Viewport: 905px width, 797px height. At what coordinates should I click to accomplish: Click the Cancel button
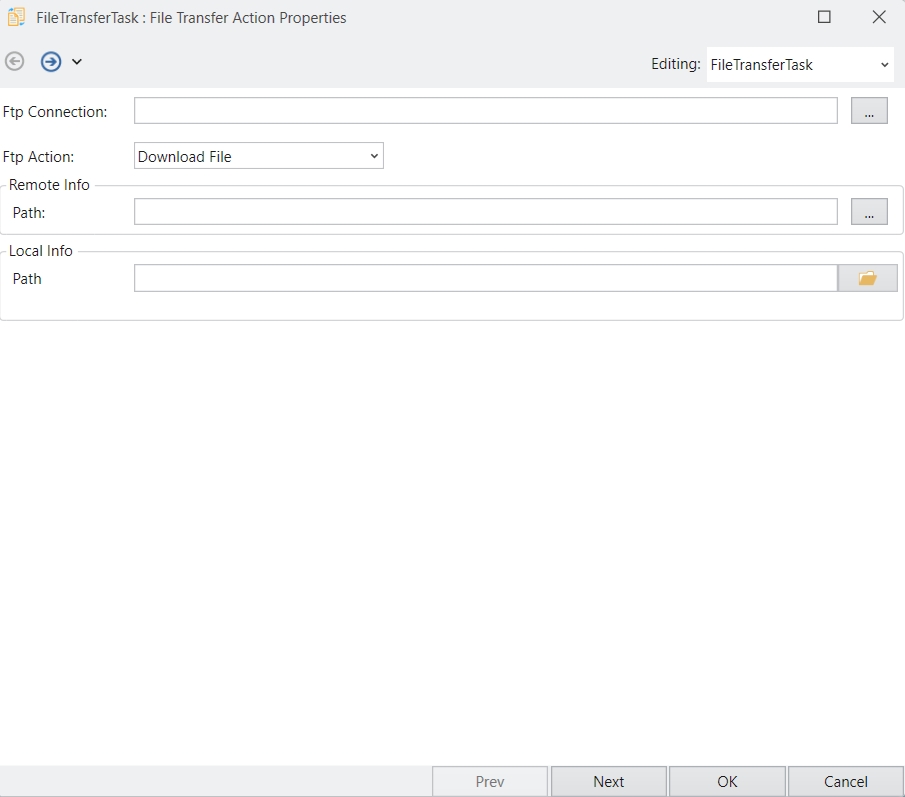[x=845, y=782]
